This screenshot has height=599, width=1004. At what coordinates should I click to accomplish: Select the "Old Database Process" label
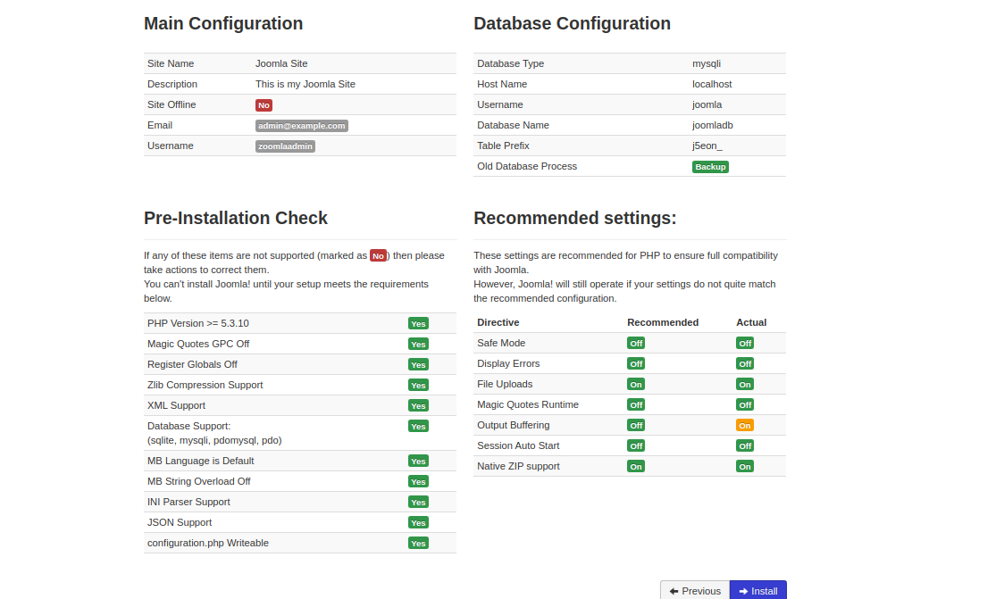527,166
